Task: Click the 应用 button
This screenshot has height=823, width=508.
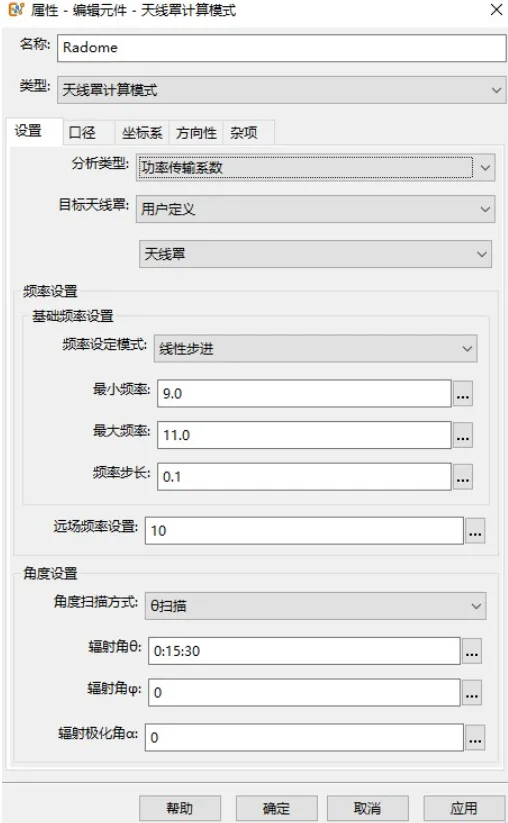Action: click(463, 808)
